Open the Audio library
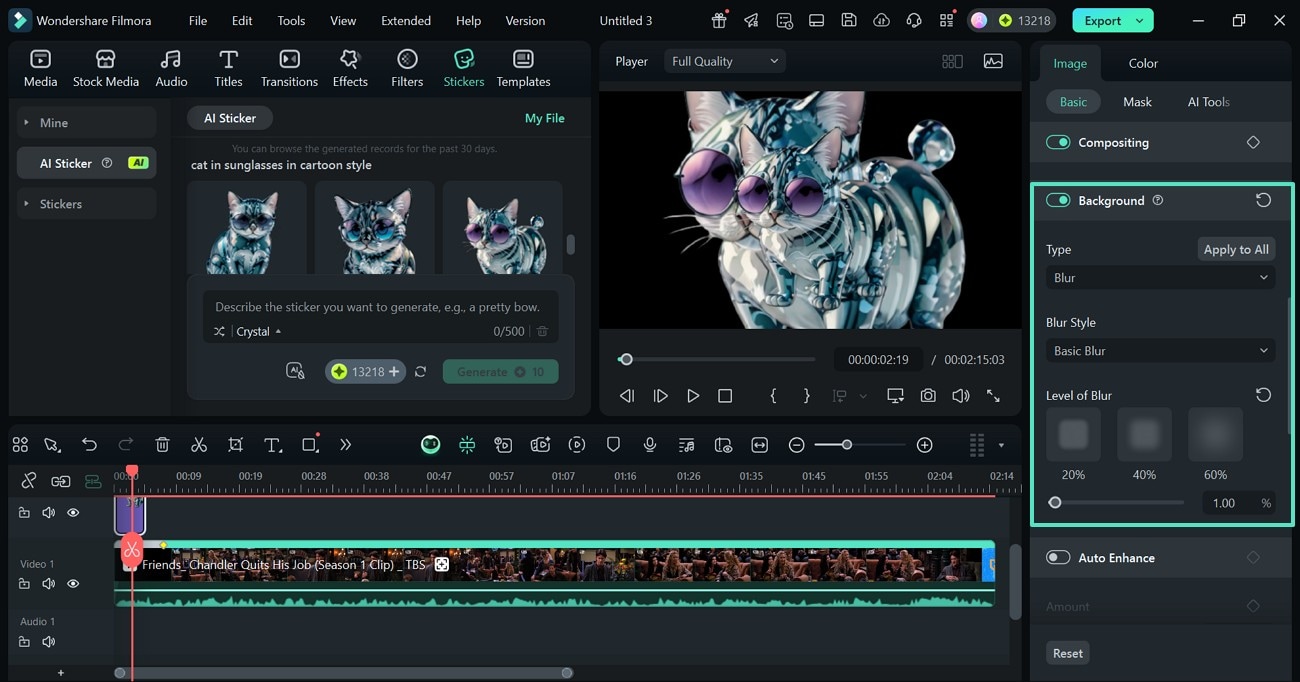This screenshot has height=682, width=1300. 171,68
